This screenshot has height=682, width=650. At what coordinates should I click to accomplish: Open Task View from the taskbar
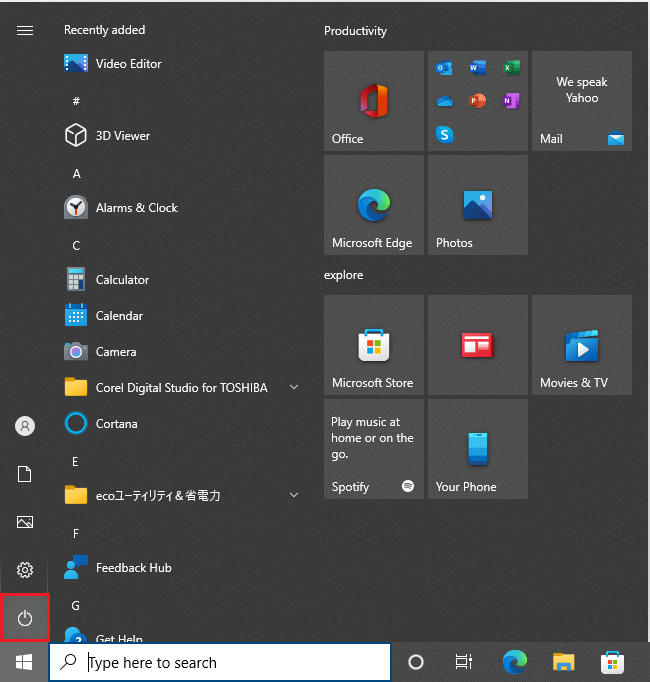(464, 662)
